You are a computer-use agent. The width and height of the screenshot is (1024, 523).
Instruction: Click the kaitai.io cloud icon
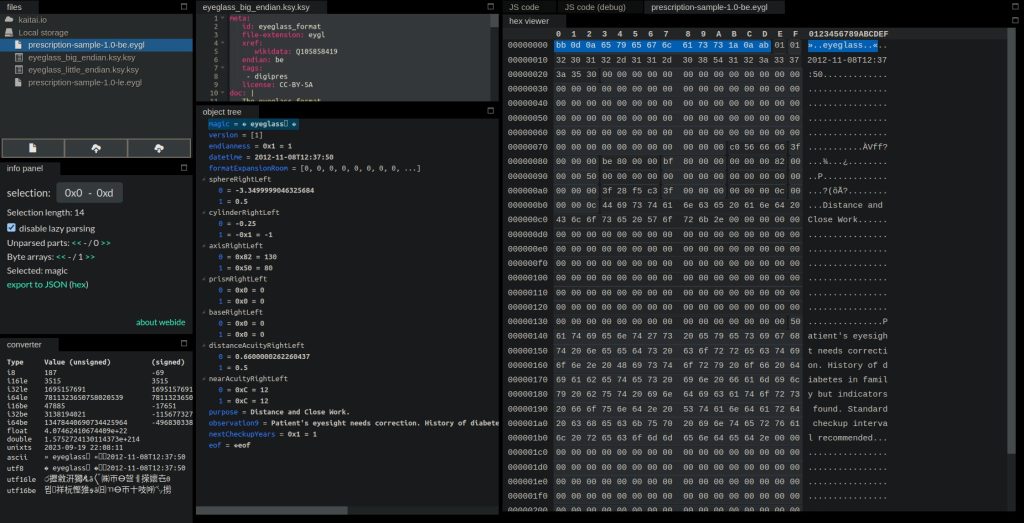pos(9,20)
